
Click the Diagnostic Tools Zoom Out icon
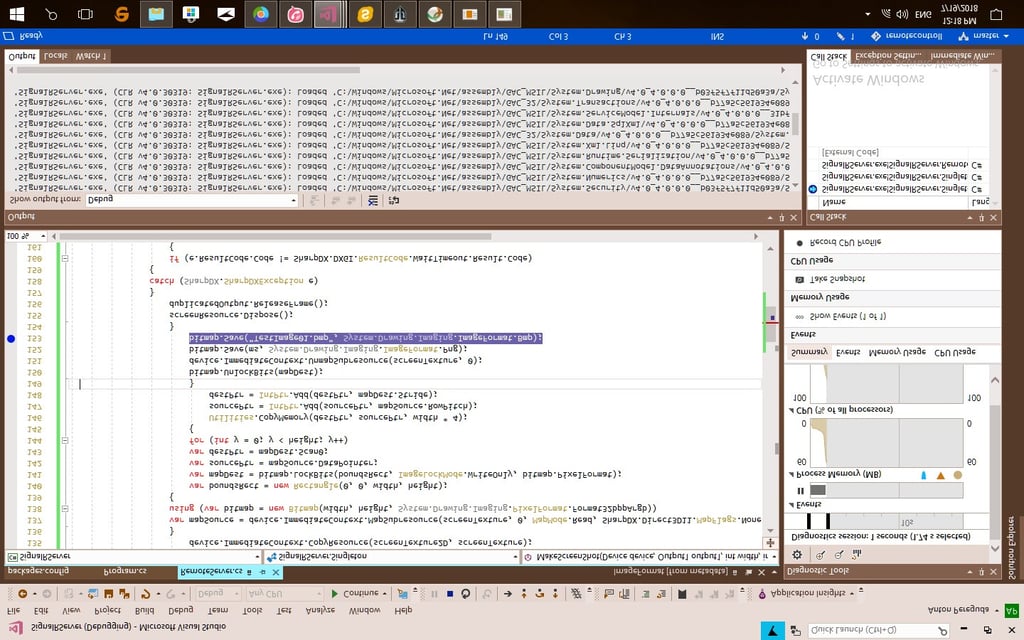(839, 554)
